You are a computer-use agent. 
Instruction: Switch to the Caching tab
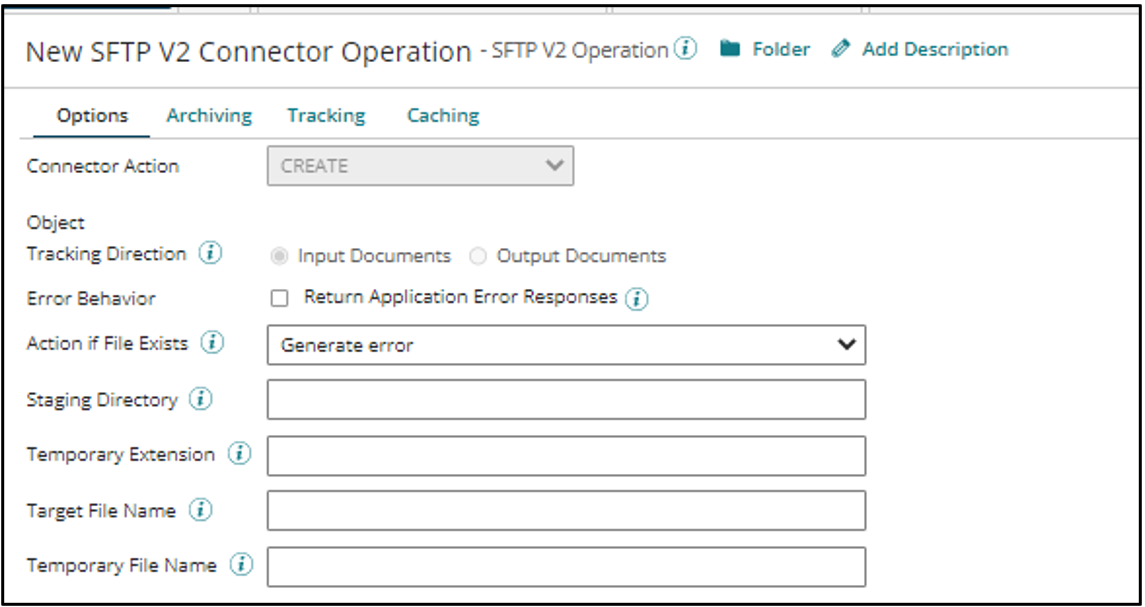(442, 114)
